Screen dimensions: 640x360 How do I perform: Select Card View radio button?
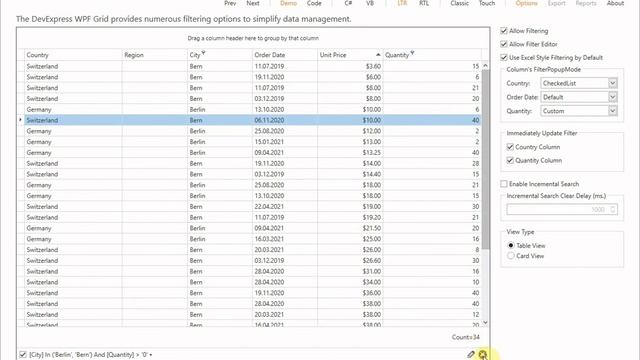pyautogui.click(x=511, y=256)
